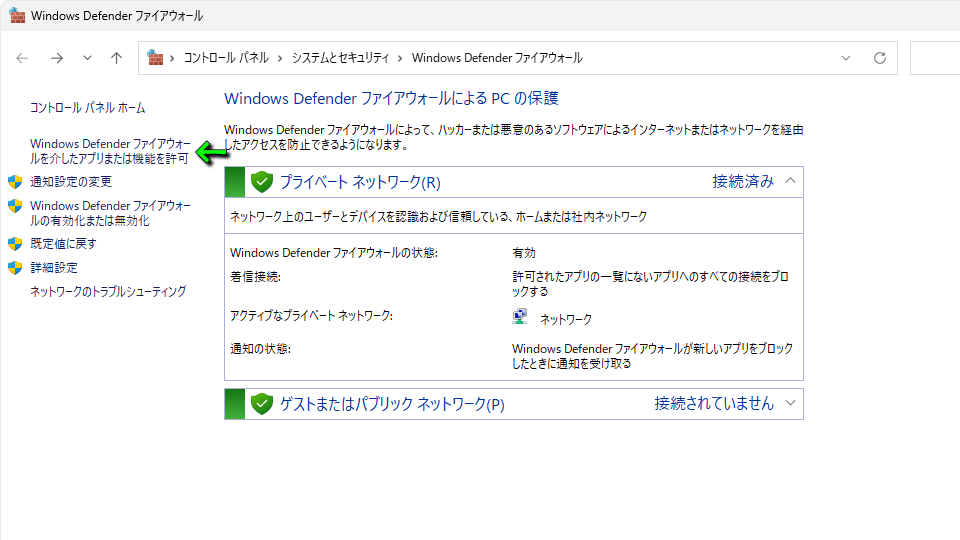Screen dimensions: 960x540
Task: Click green shield icon for プライベート ネットワーク
Action: [261, 182]
